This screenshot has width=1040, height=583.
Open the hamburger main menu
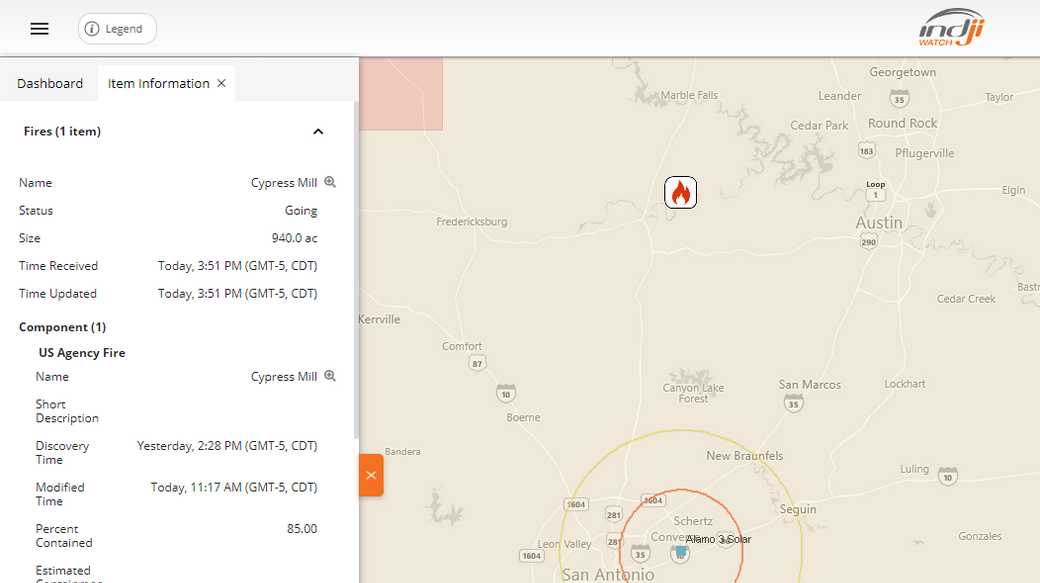(39, 29)
